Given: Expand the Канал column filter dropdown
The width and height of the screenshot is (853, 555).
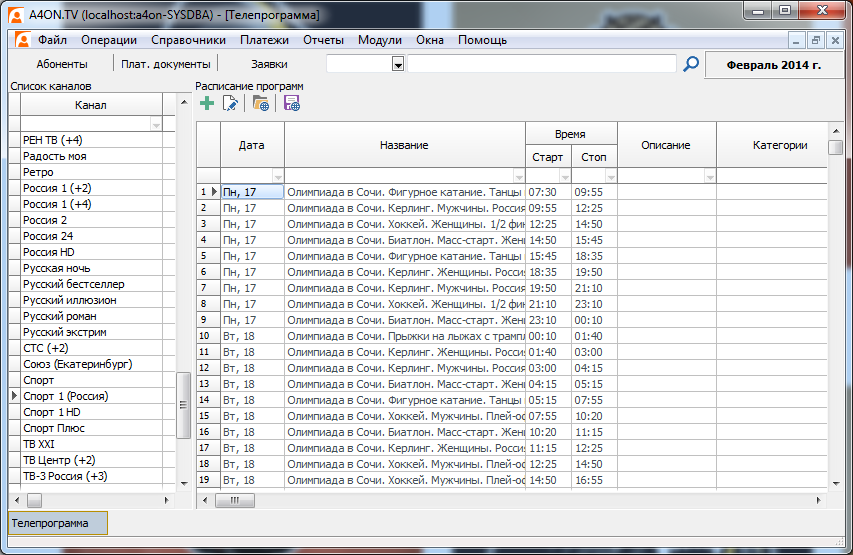Looking at the screenshot, I should pos(155,124).
